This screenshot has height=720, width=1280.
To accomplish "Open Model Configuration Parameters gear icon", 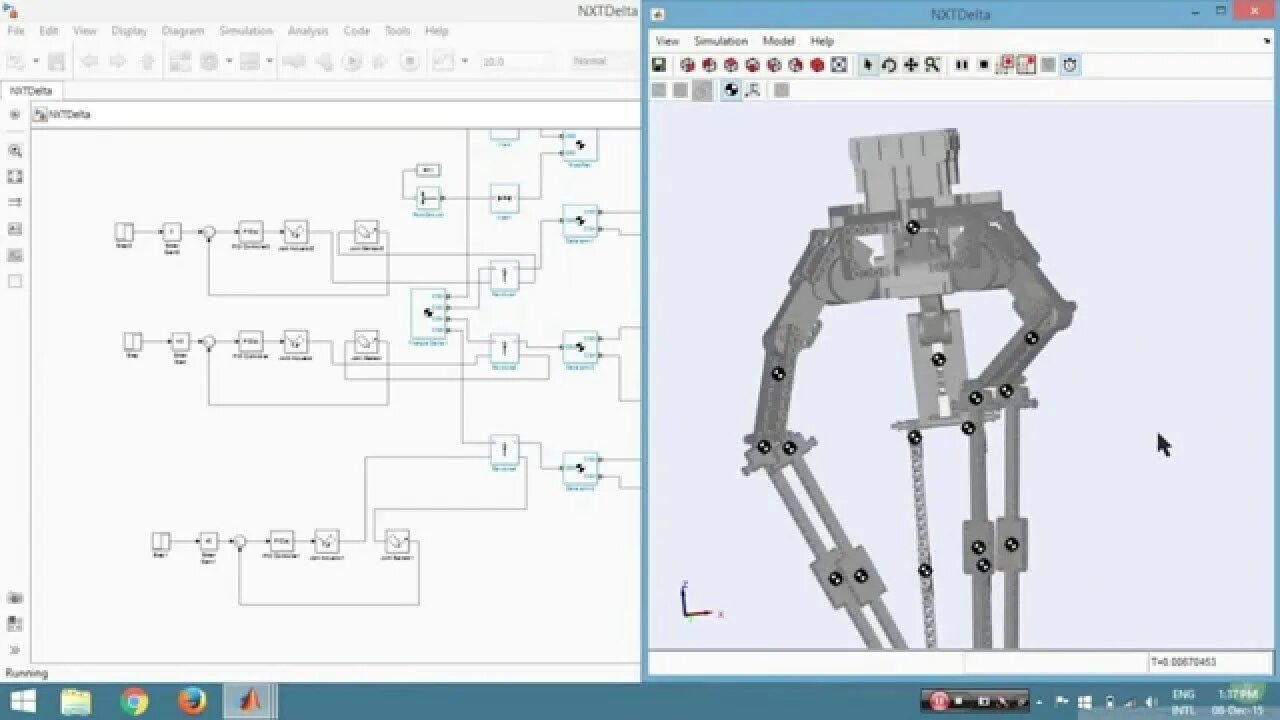I will pos(209,62).
